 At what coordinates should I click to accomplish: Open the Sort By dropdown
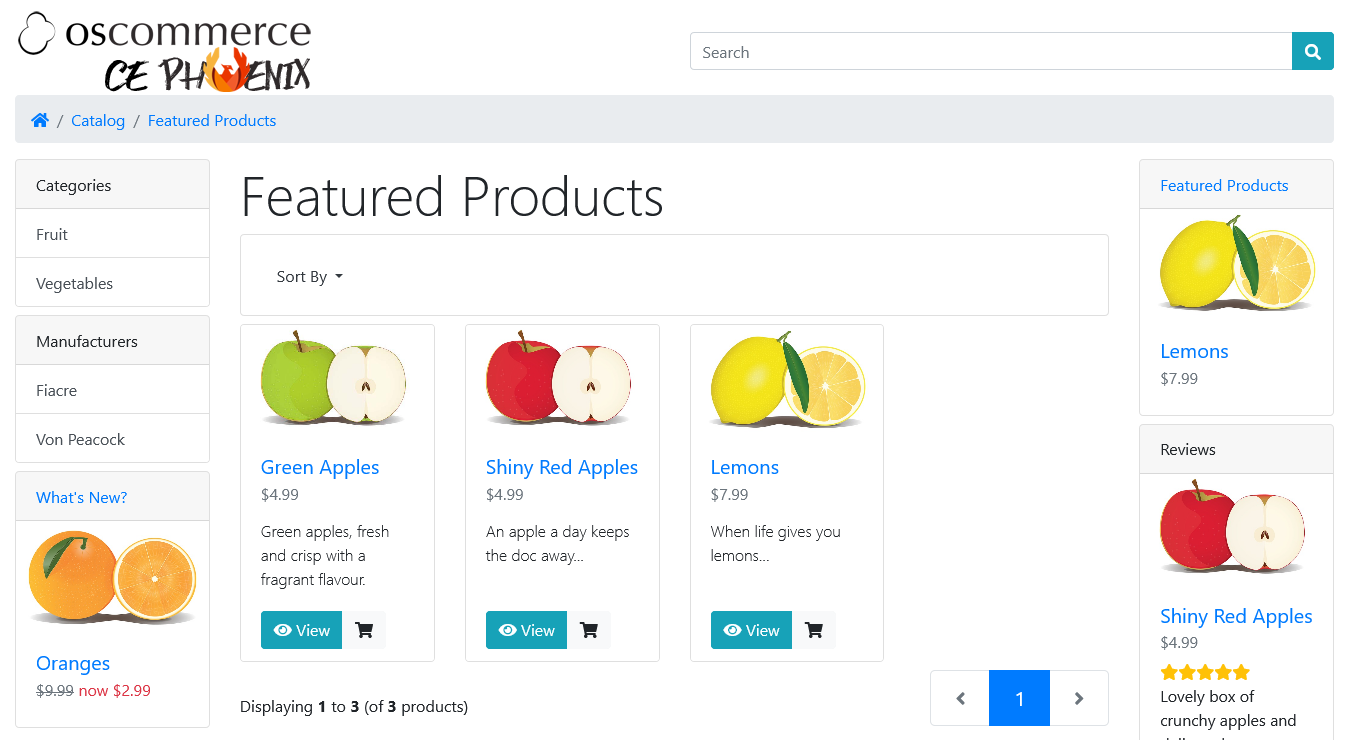pyautogui.click(x=310, y=276)
